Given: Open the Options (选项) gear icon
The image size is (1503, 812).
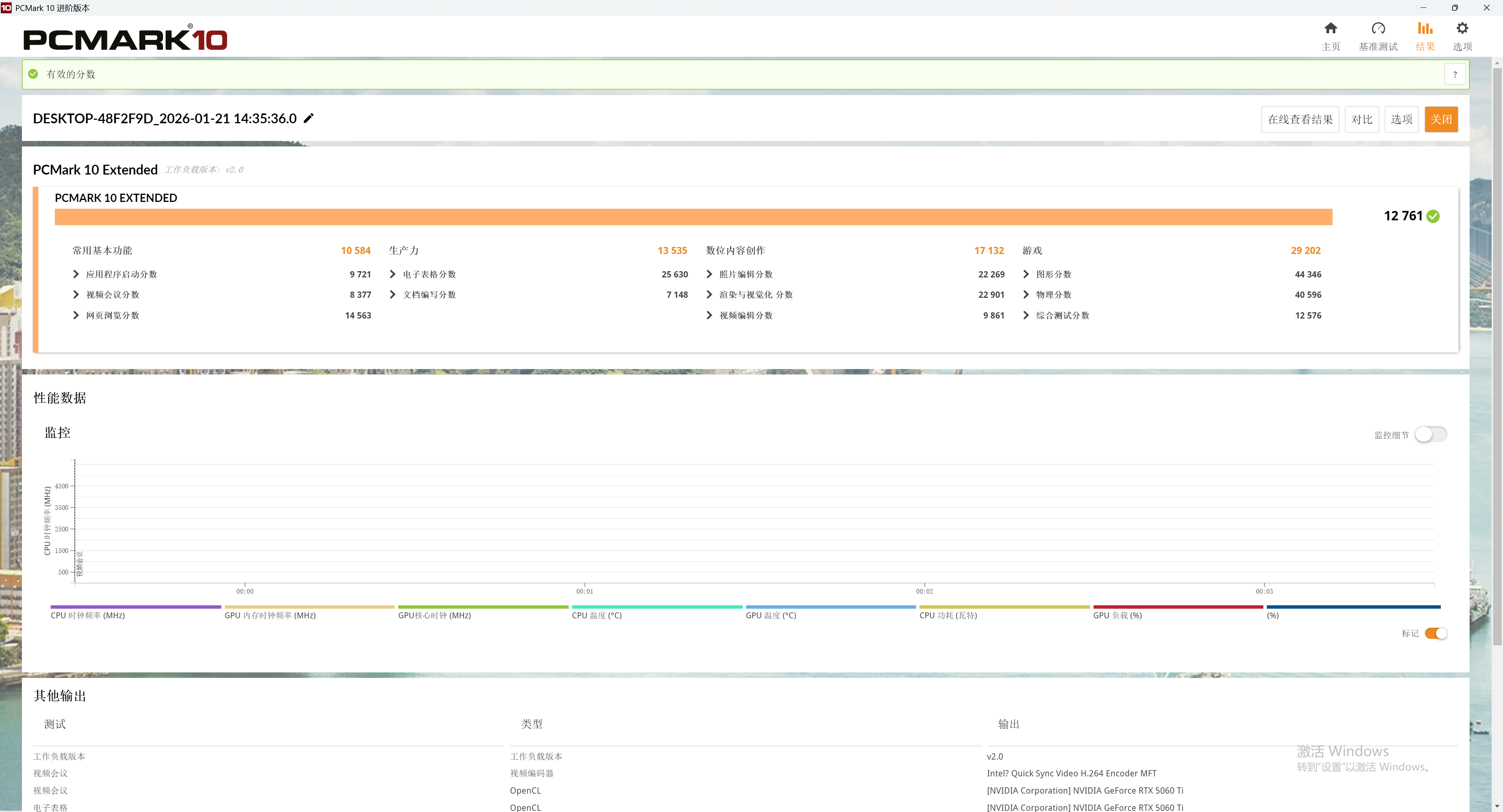Looking at the screenshot, I should (x=1462, y=29).
